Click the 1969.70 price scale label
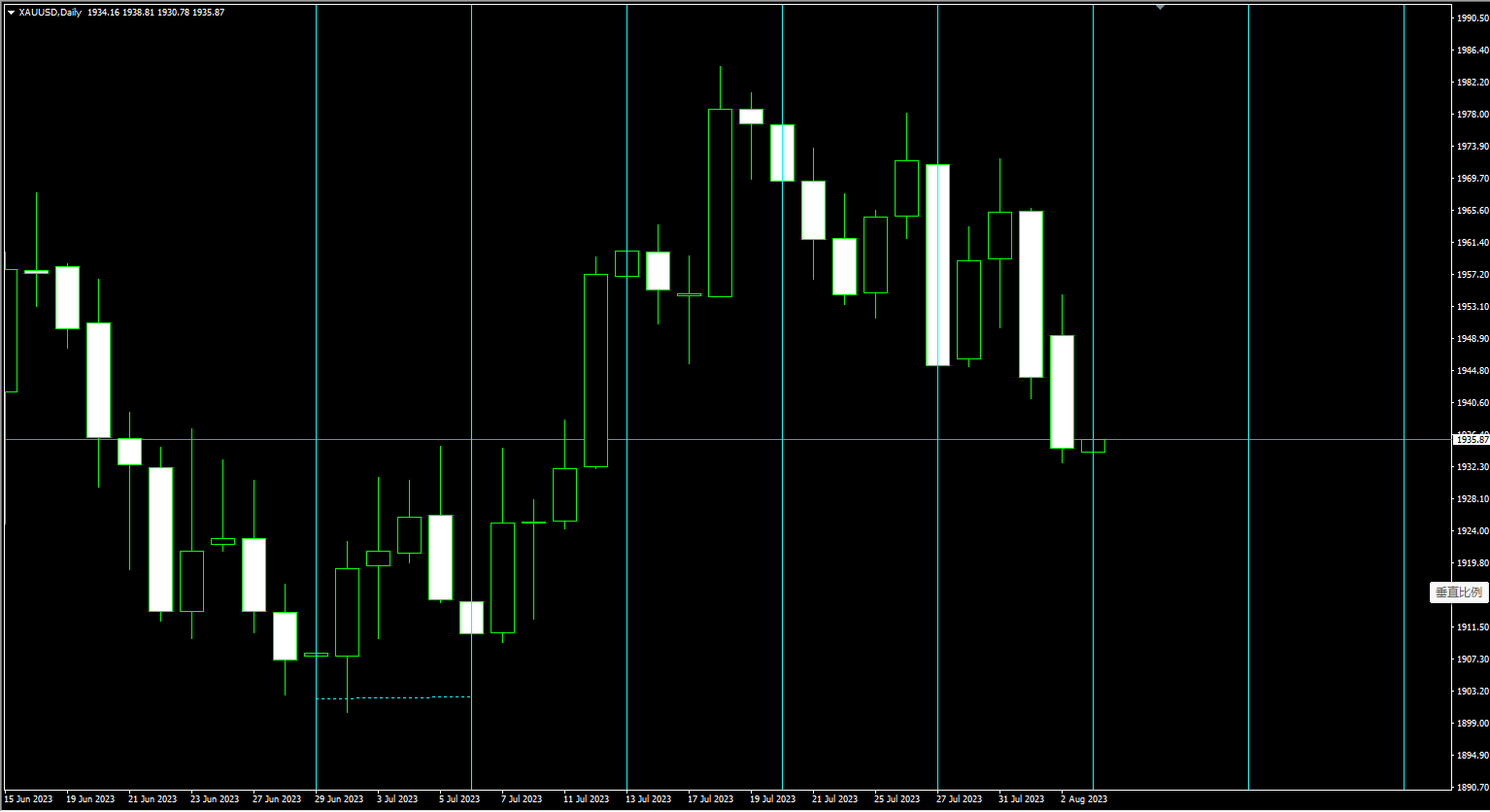1490x812 pixels. [x=1473, y=179]
